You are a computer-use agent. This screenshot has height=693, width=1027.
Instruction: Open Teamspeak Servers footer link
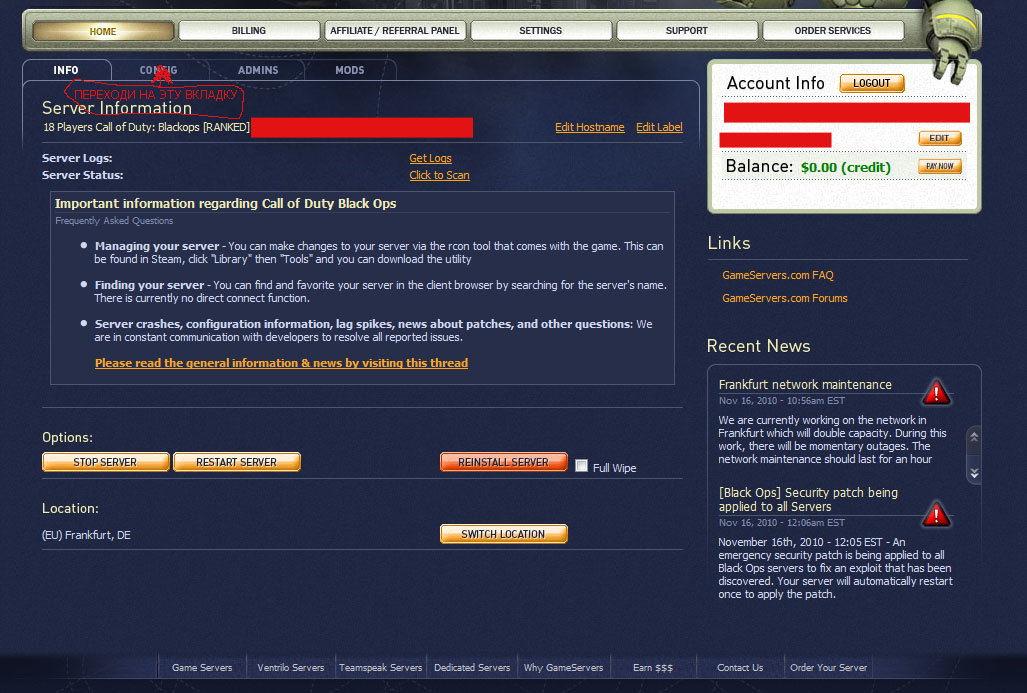(381, 667)
